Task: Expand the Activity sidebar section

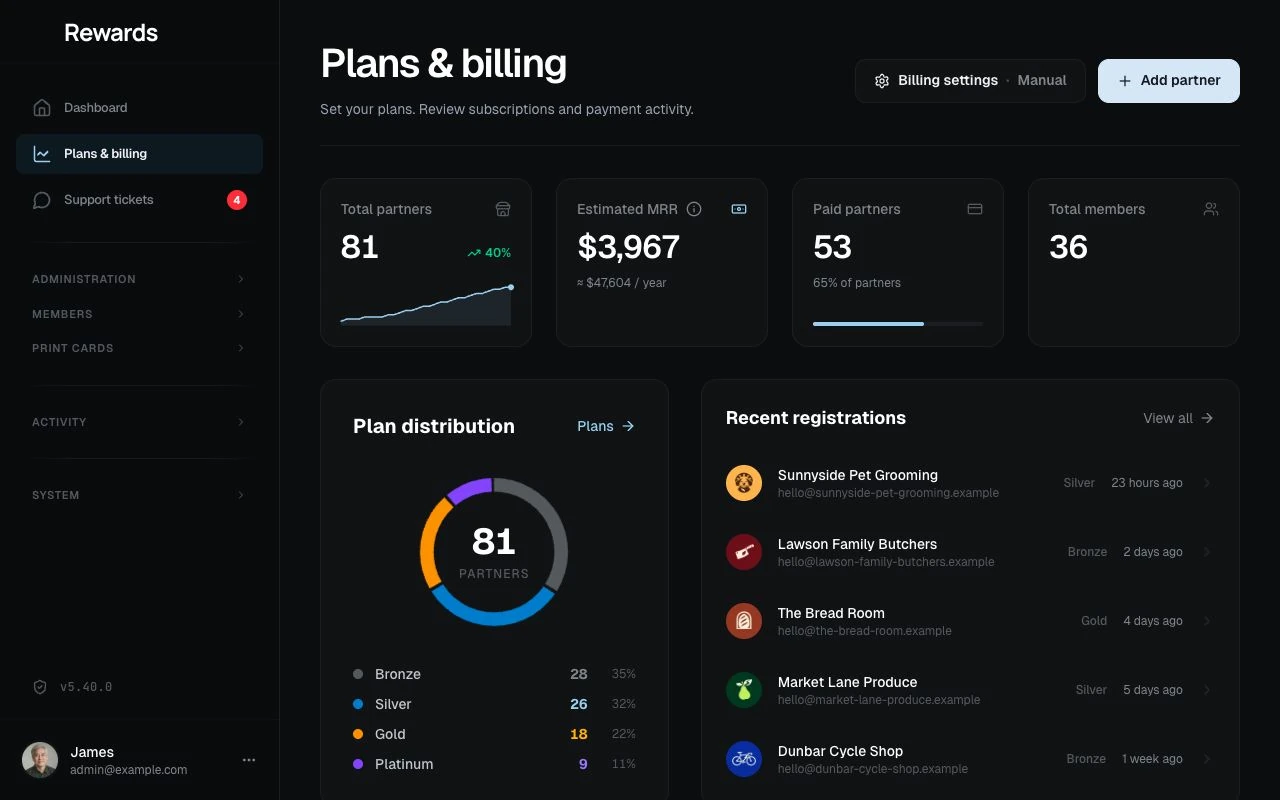Action: (x=139, y=422)
